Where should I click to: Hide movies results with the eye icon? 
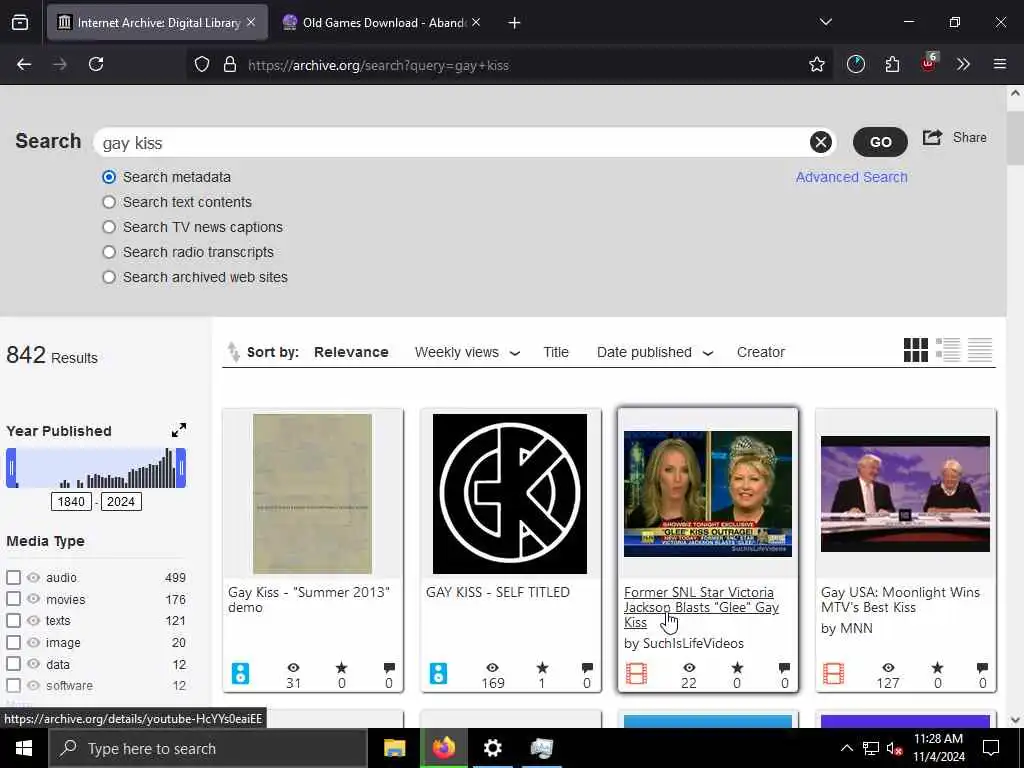pyautogui.click(x=33, y=599)
